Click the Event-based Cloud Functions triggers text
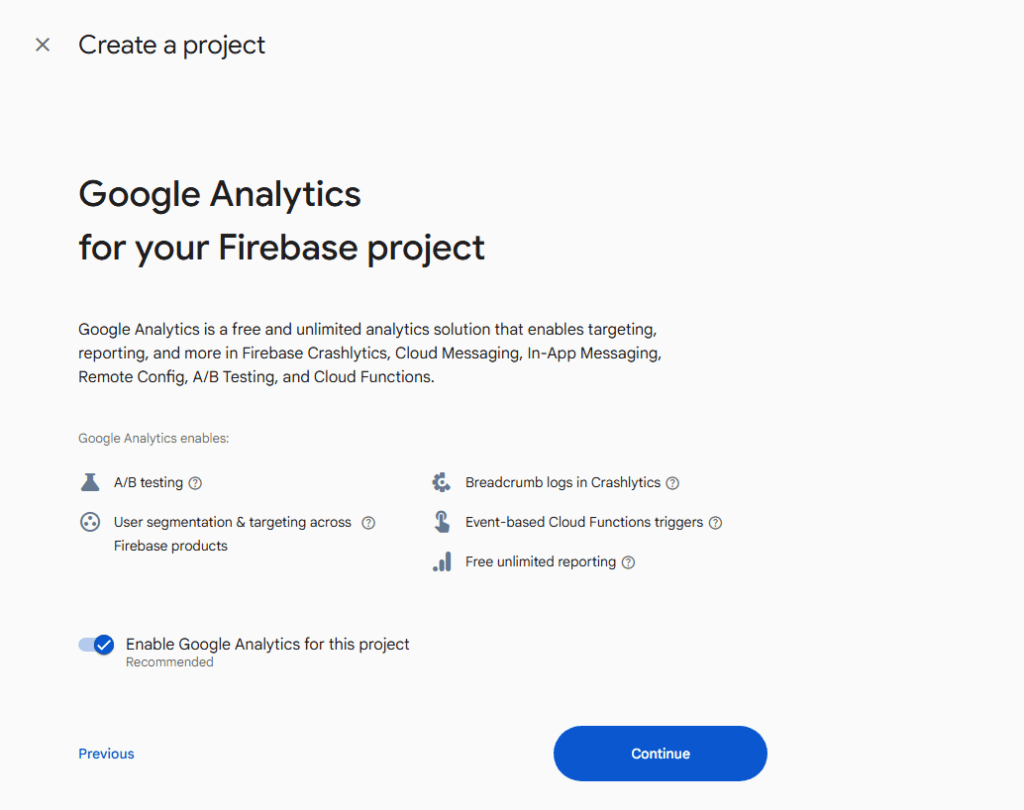The image size is (1024, 810). 583,522
